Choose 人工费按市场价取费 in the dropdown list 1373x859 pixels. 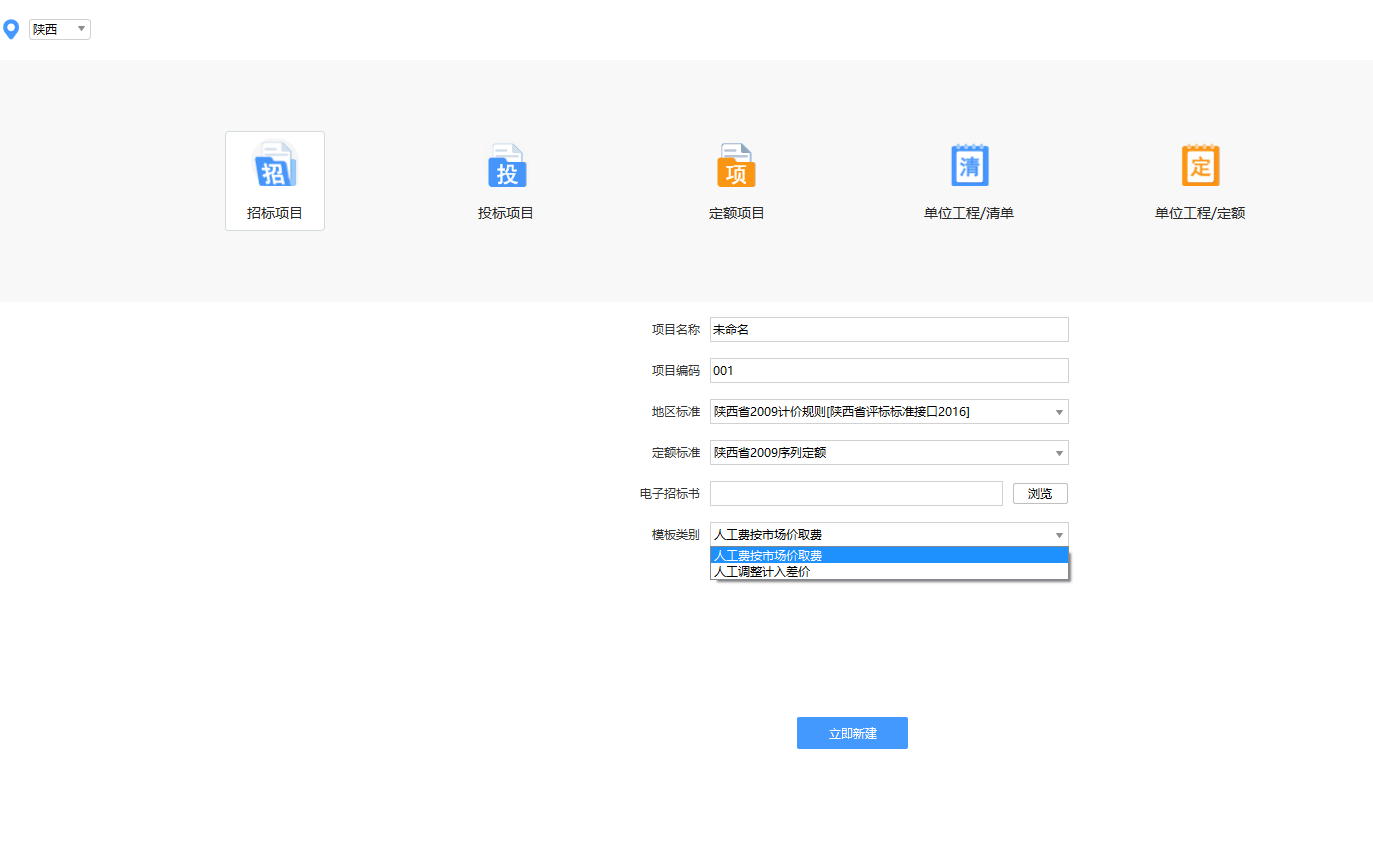coord(889,556)
